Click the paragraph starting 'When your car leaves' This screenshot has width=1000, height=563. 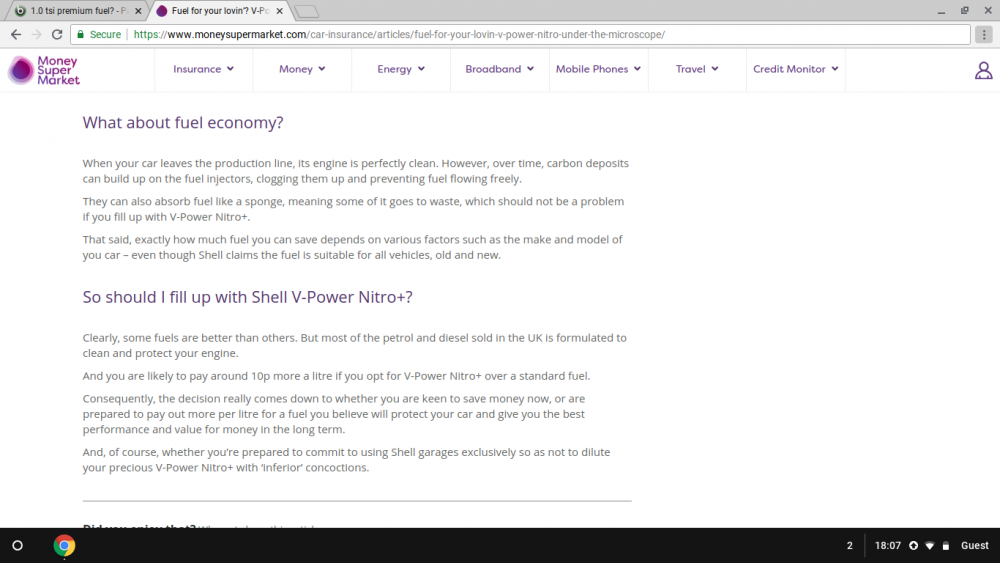click(x=356, y=171)
